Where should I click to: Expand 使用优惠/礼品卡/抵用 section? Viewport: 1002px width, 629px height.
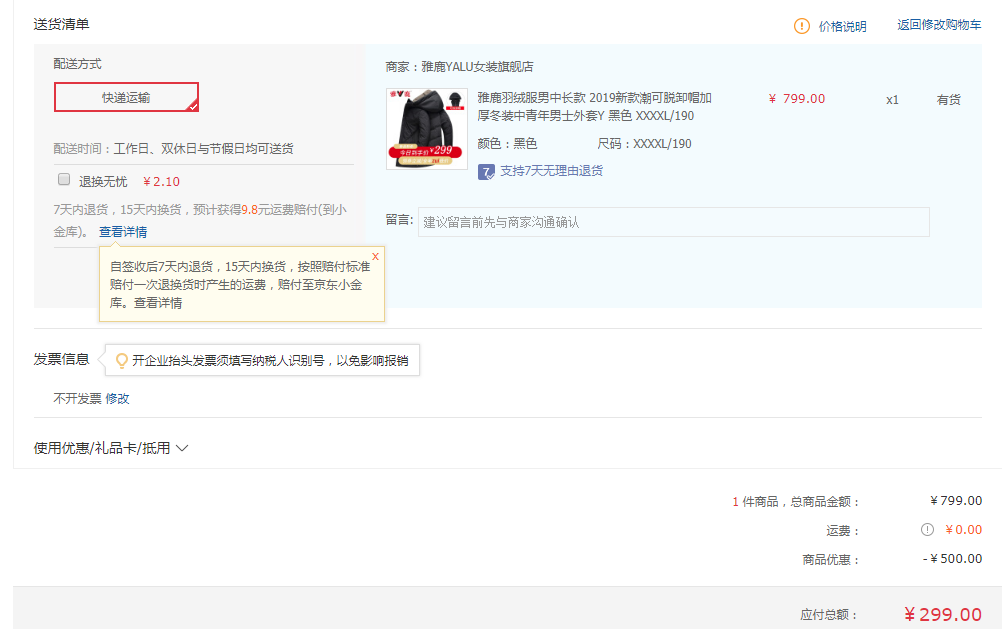[111, 448]
